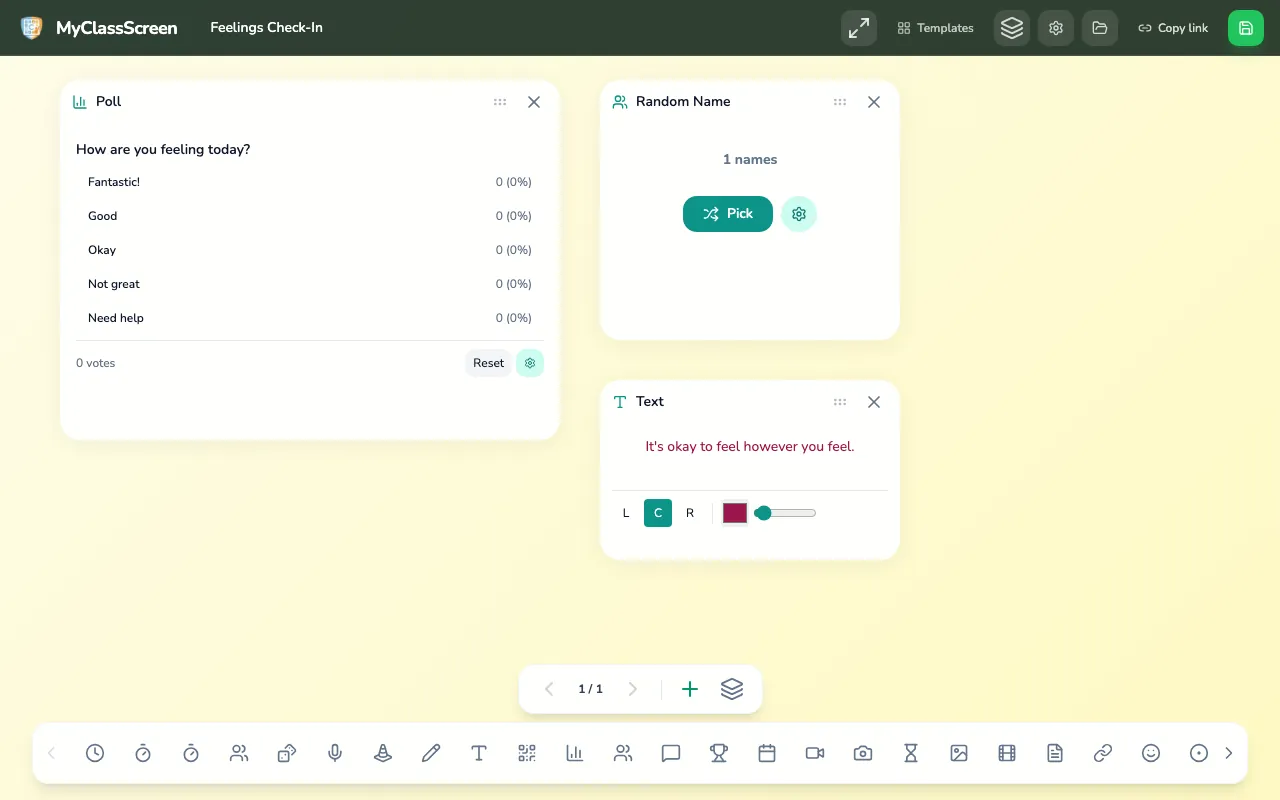1280x800 pixels.
Task: Select the link widget tool icon
Action: pos(1103,753)
